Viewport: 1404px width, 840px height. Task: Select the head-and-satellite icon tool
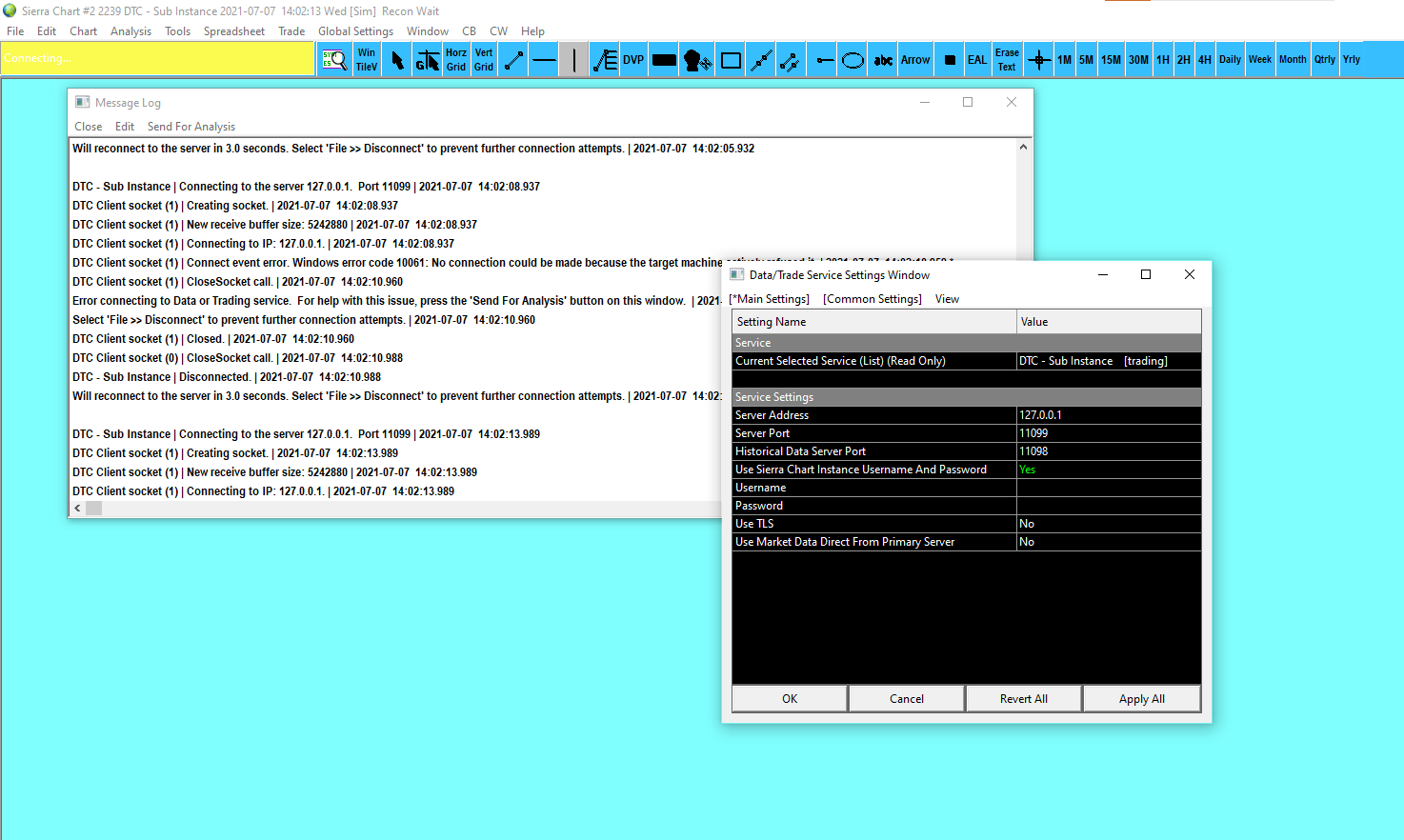click(x=697, y=60)
